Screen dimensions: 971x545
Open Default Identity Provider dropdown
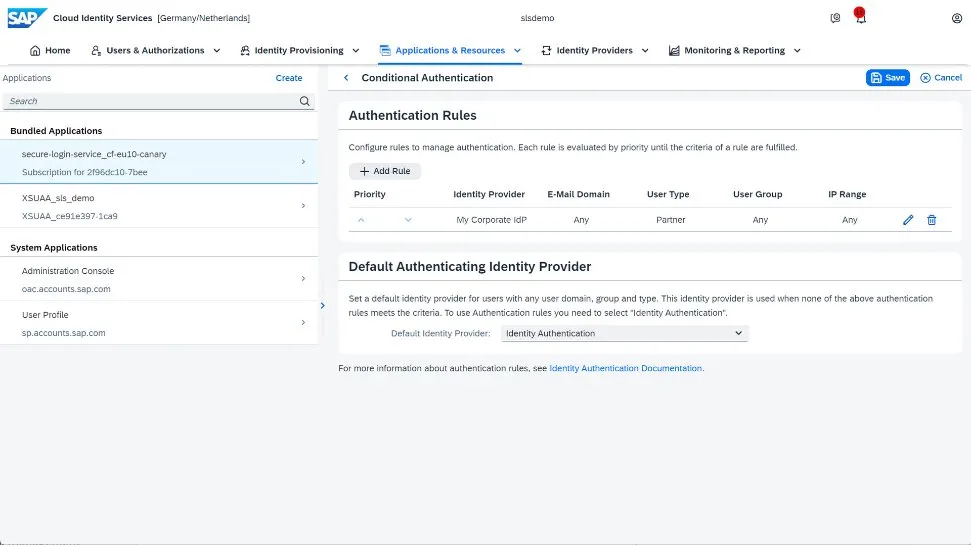tap(624, 334)
